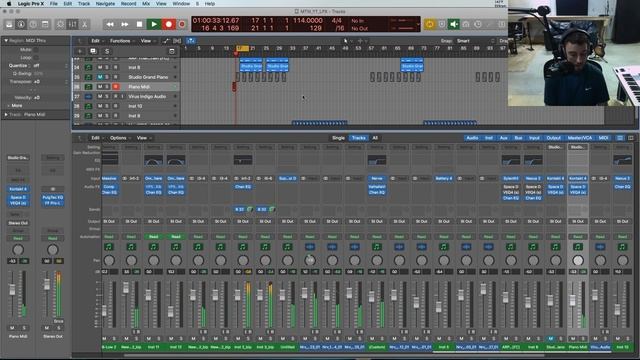This screenshot has width=640, height=360.
Task: Switch Mixer to All view
Action: point(375,138)
